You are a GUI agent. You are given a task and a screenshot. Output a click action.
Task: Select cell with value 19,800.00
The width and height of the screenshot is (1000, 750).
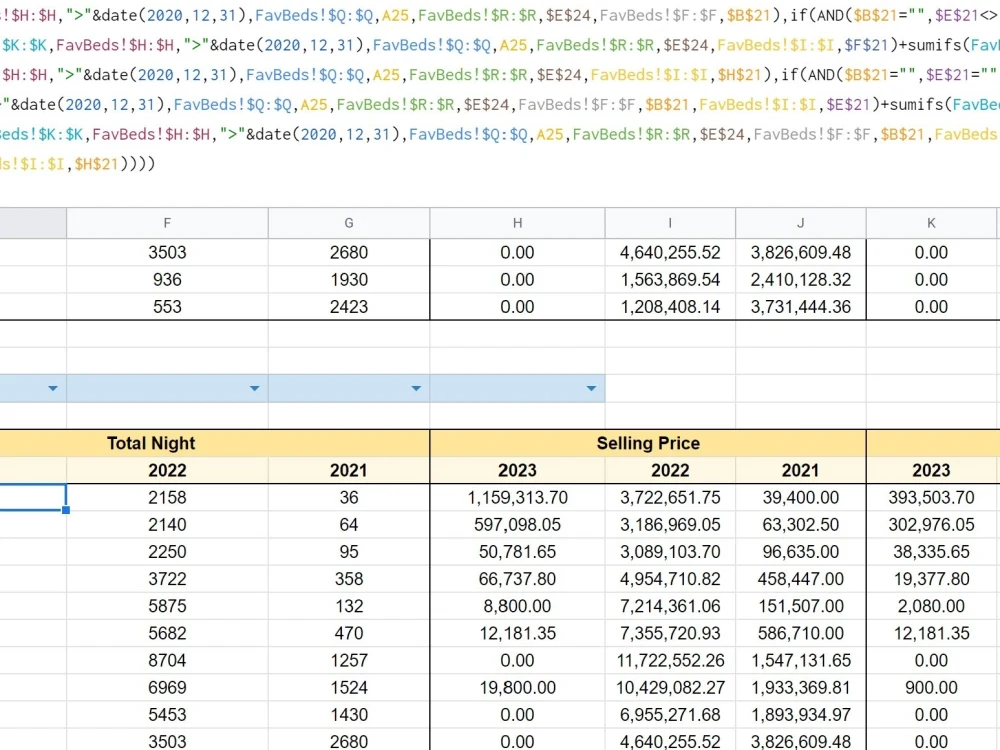[x=517, y=688]
